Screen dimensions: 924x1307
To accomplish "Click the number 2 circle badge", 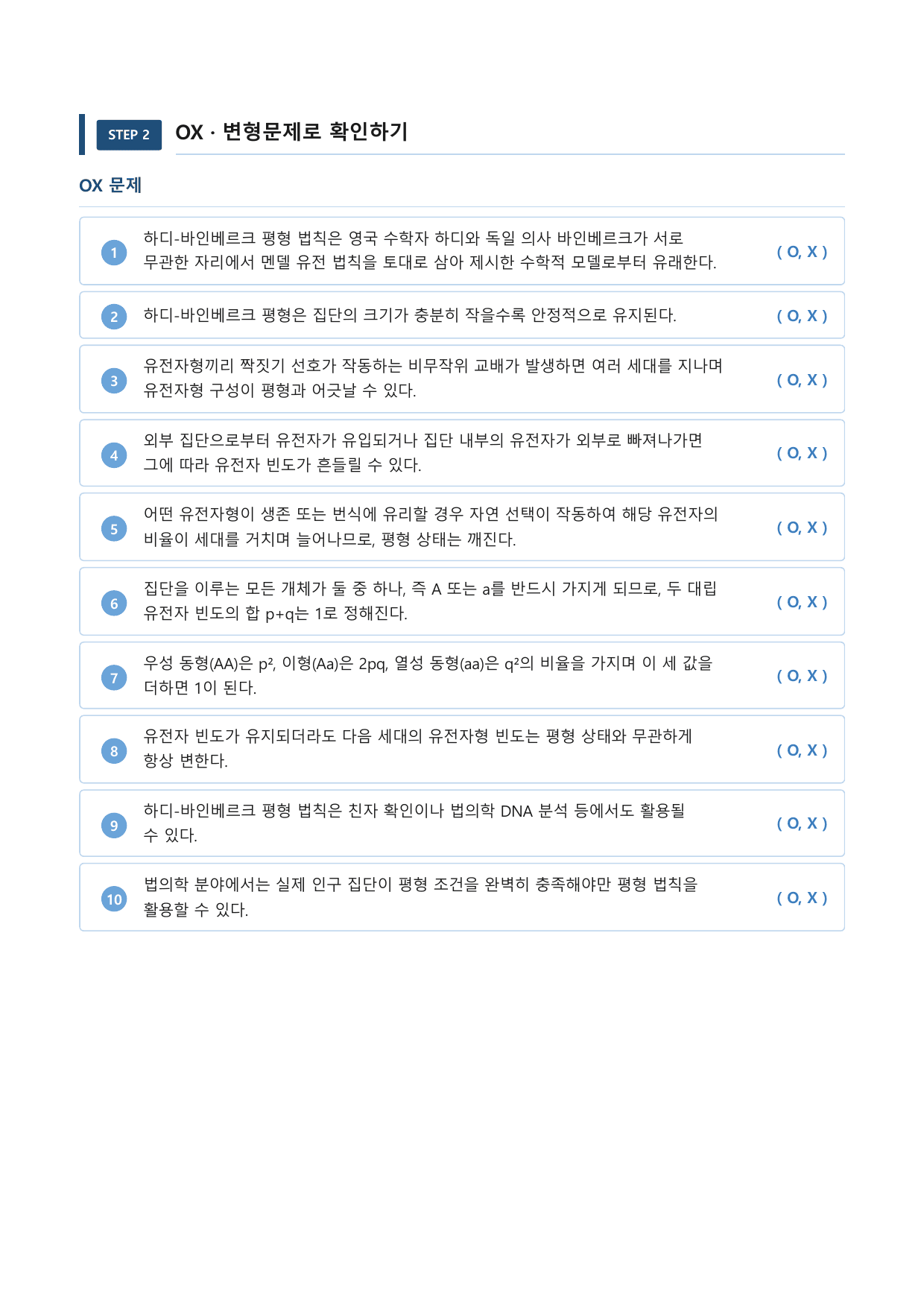I will click(114, 316).
